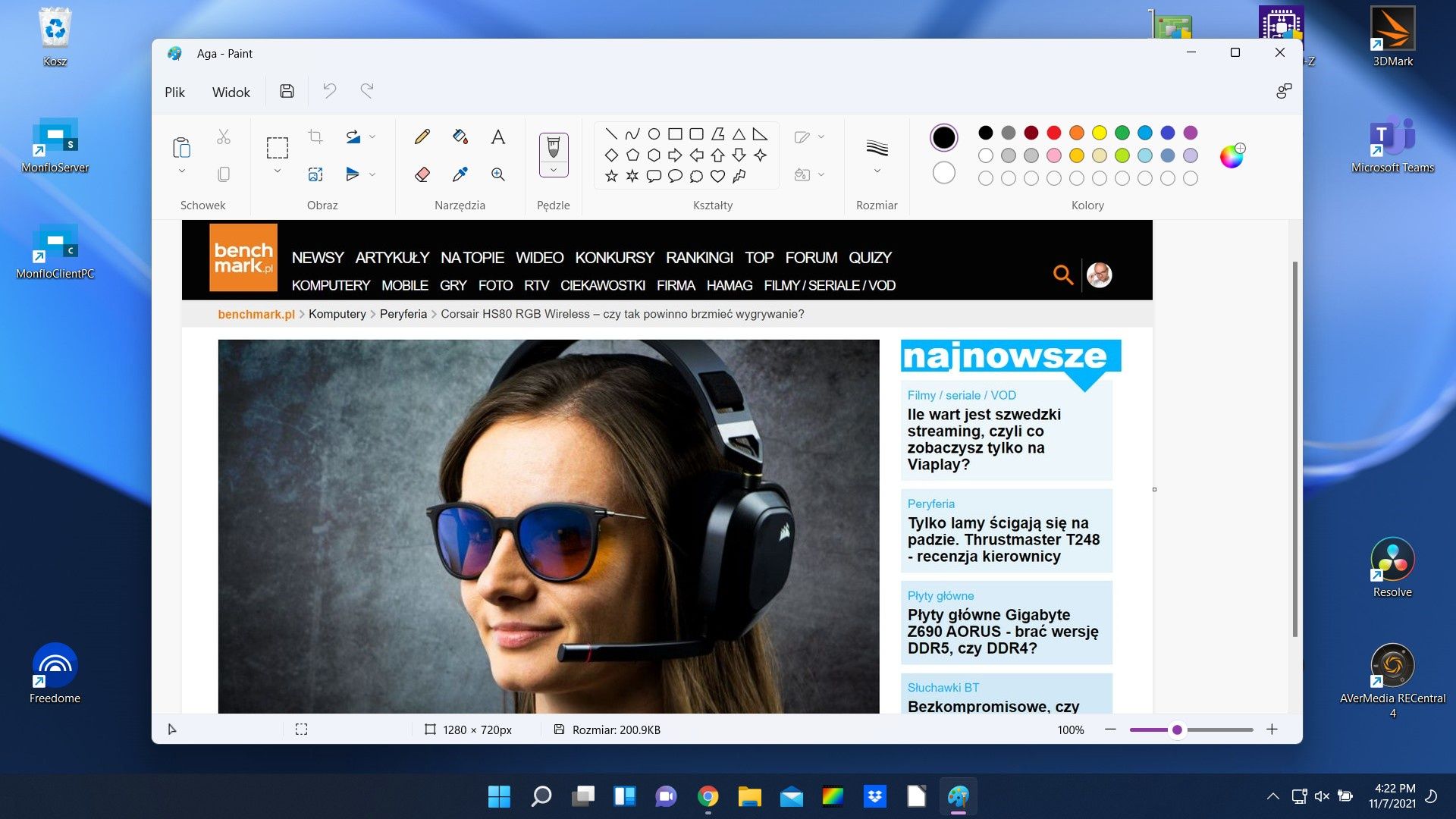Choose the pentagon shape
Screen dimensions: 1456x819
point(632,155)
